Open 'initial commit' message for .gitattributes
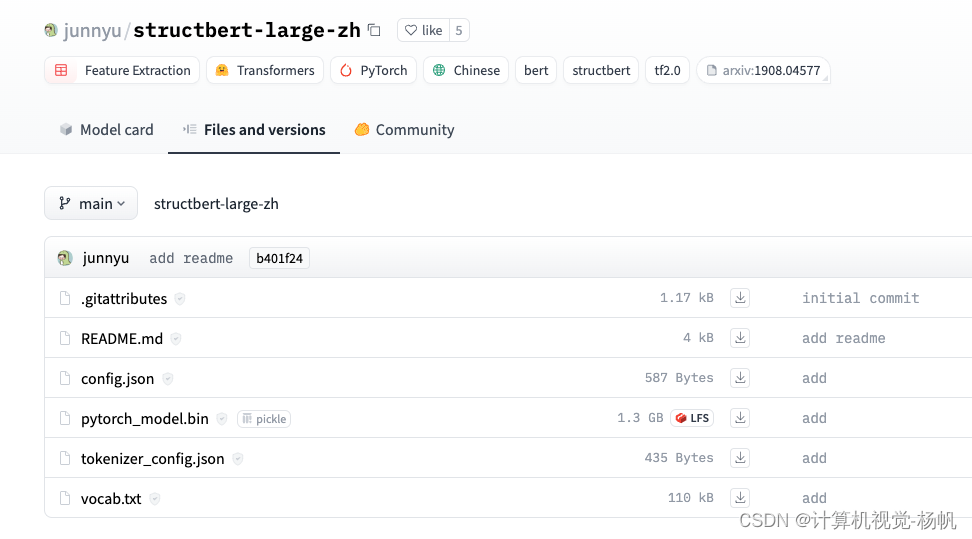 [x=860, y=298]
